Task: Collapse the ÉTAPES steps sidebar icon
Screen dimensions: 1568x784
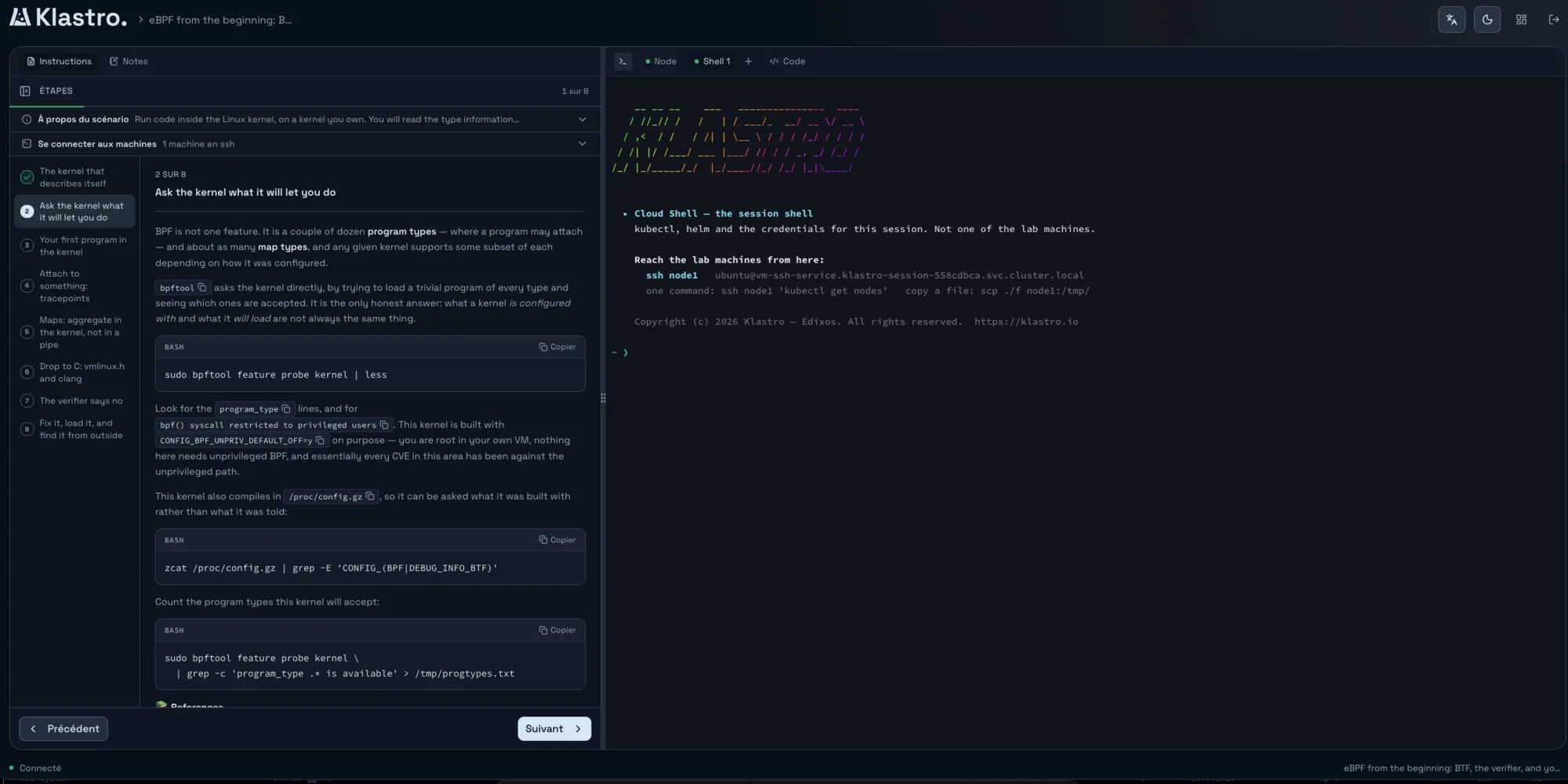Action: 25,91
